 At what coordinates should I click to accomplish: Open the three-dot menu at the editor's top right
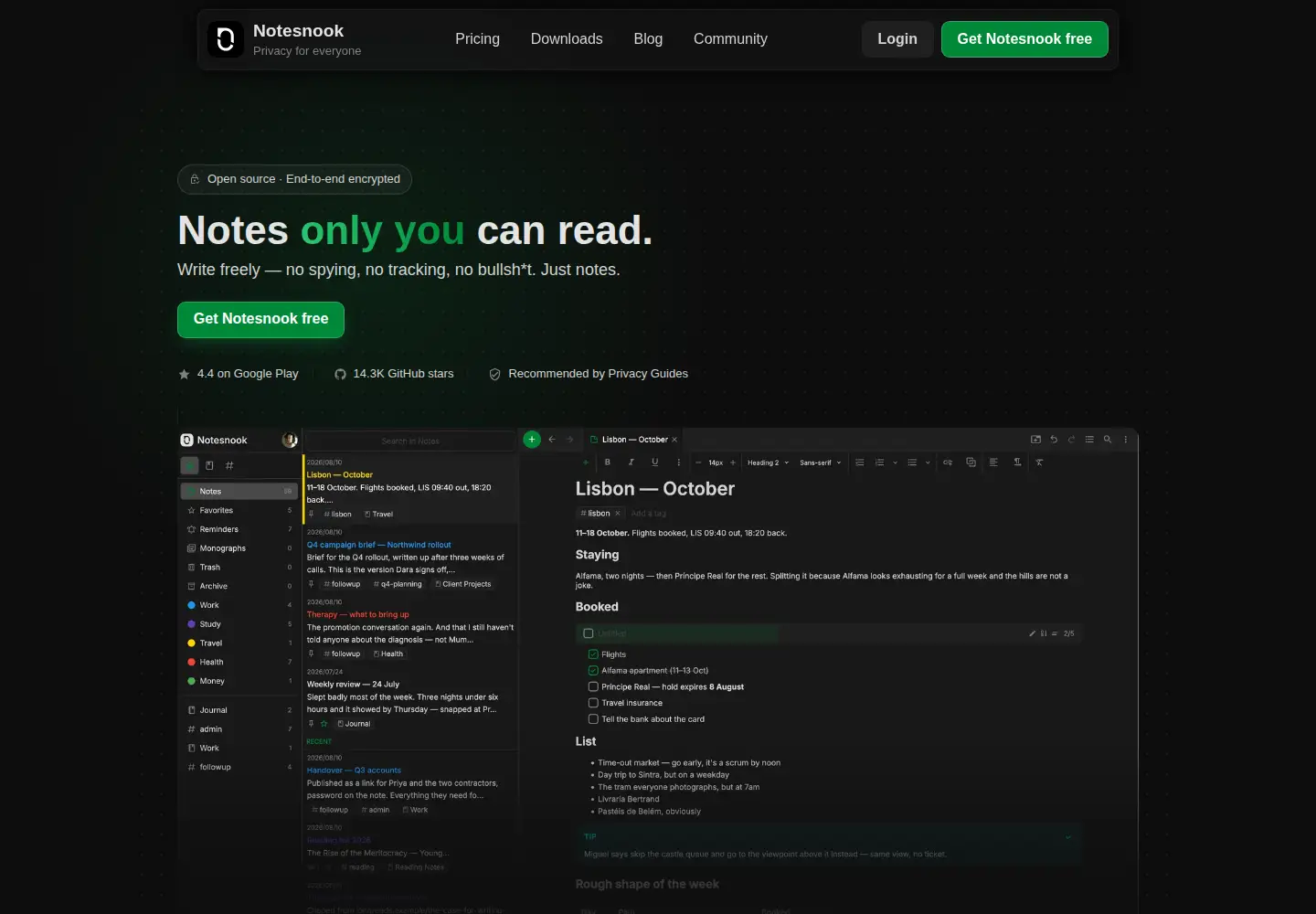[1126, 440]
